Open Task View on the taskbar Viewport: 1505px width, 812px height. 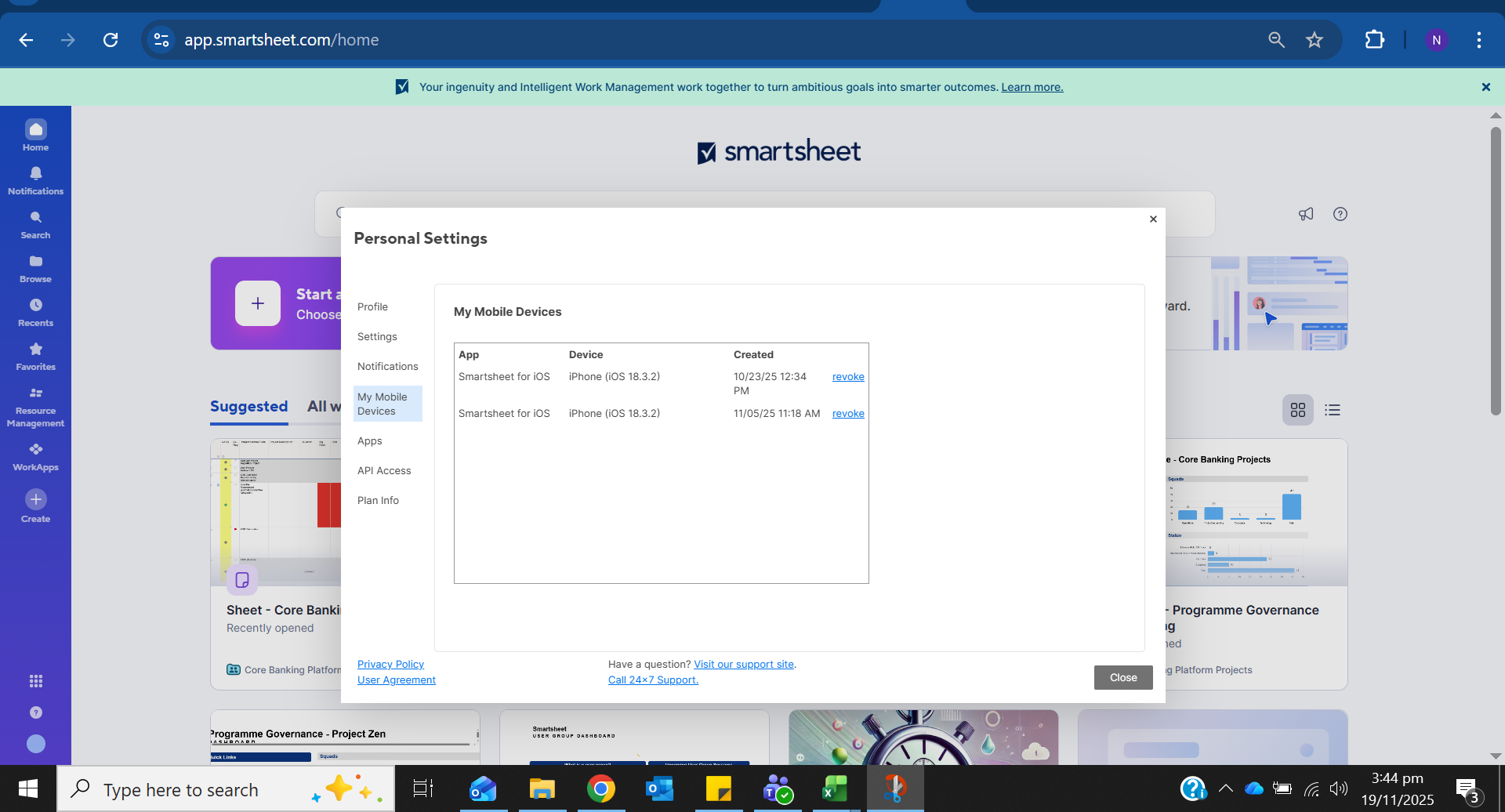423,789
